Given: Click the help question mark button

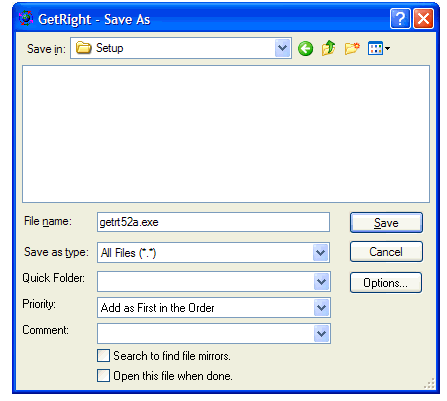Looking at the screenshot, I should click(x=400, y=18).
